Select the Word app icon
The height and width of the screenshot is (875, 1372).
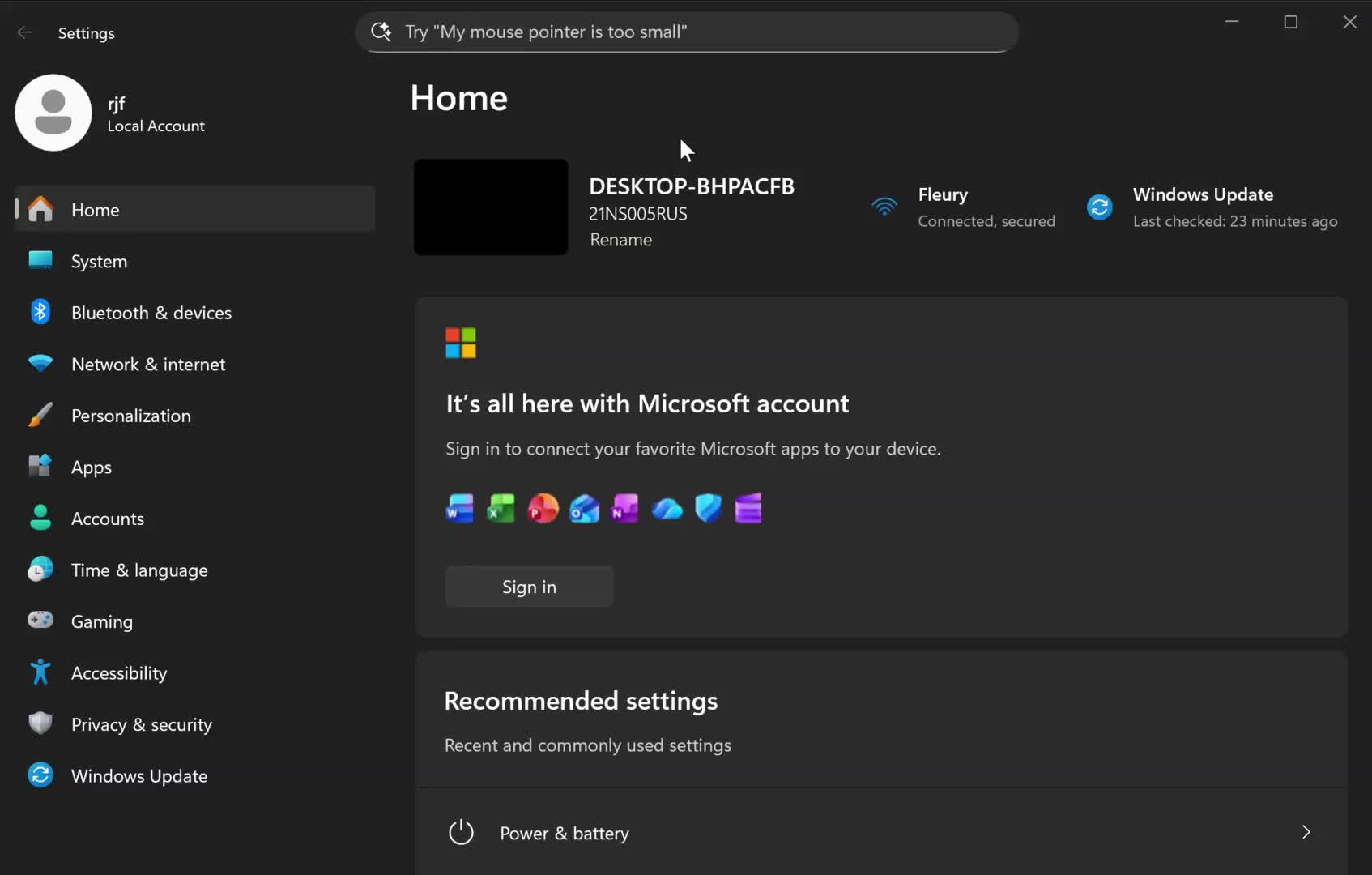(x=459, y=509)
